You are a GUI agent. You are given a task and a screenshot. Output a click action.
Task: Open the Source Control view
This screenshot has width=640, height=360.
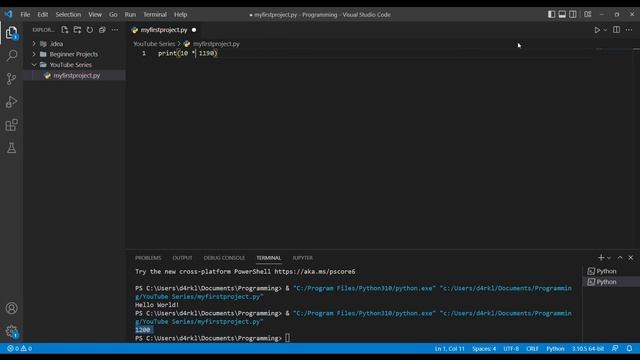pos(11,79)
